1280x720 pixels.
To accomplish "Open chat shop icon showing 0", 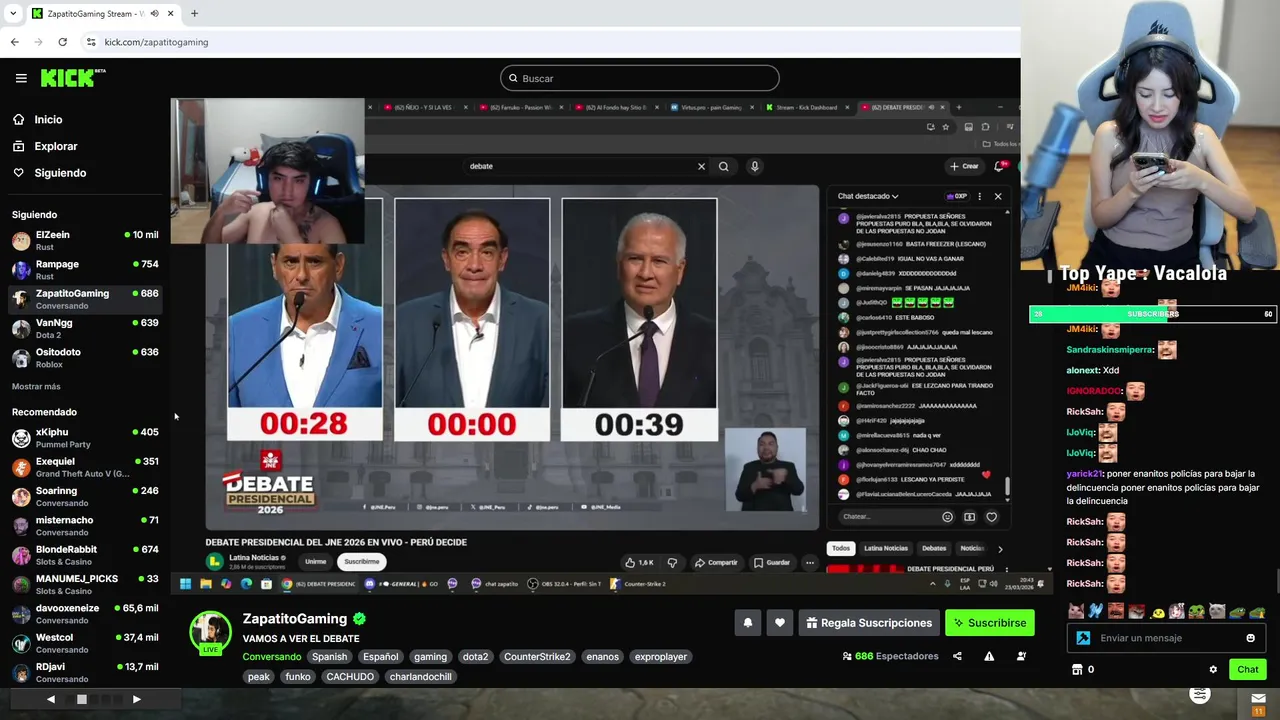I will [1083, 670].
